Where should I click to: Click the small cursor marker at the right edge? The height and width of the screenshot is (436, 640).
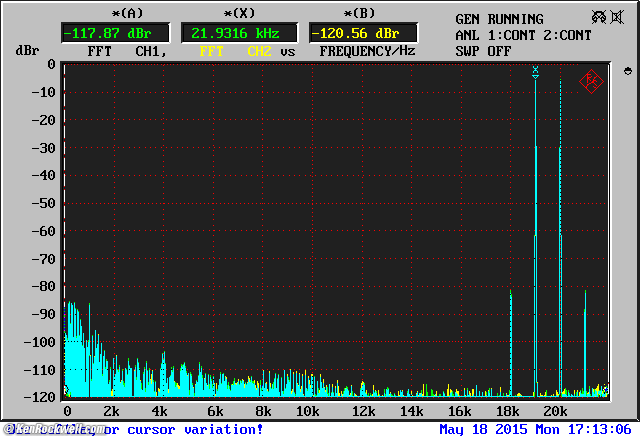627,71
